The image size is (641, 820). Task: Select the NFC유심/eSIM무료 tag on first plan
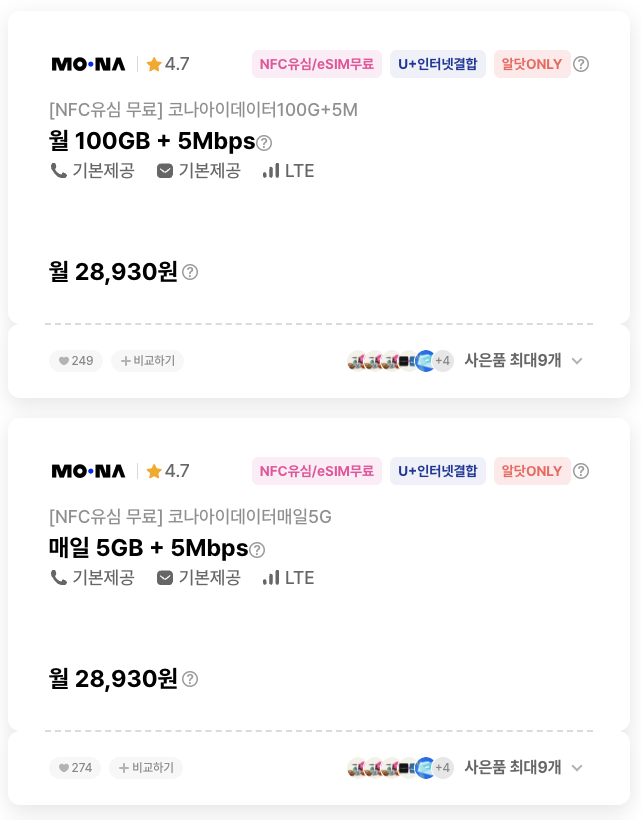coord(317,64)
